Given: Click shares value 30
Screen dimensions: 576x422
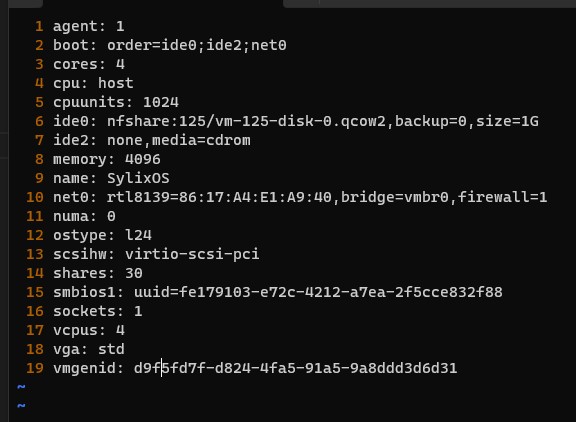Looking at the screenshot, I should tap(134, 273).
